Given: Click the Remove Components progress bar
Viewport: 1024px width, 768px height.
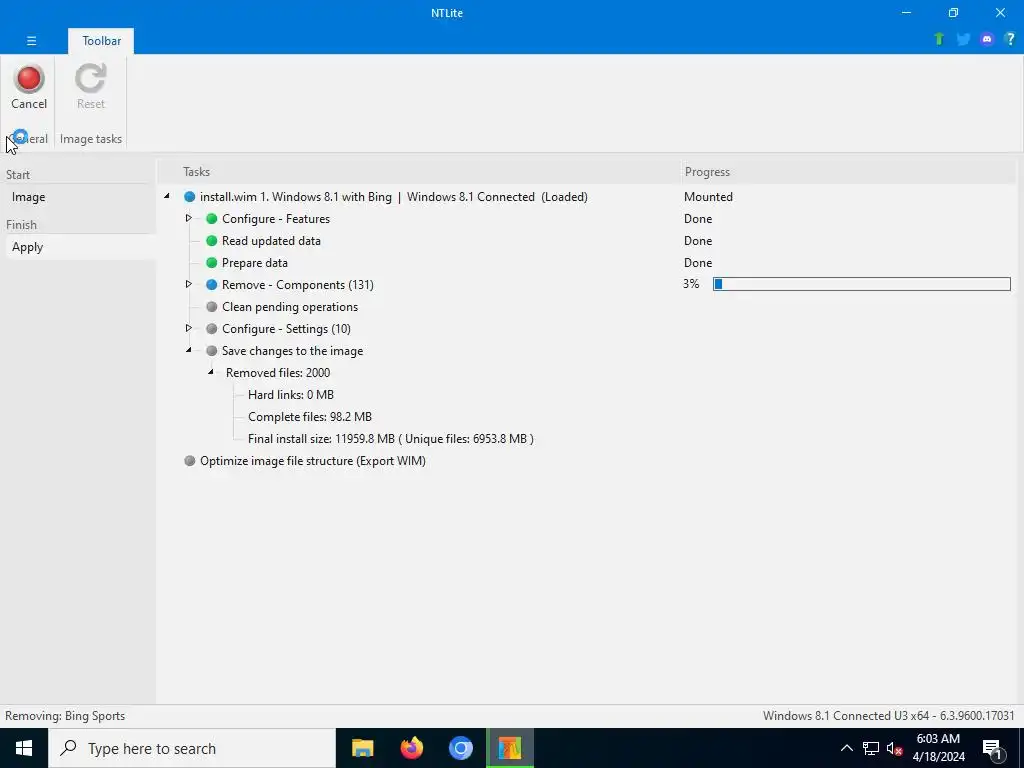Looking at the screenshot, I should [861, 284].
